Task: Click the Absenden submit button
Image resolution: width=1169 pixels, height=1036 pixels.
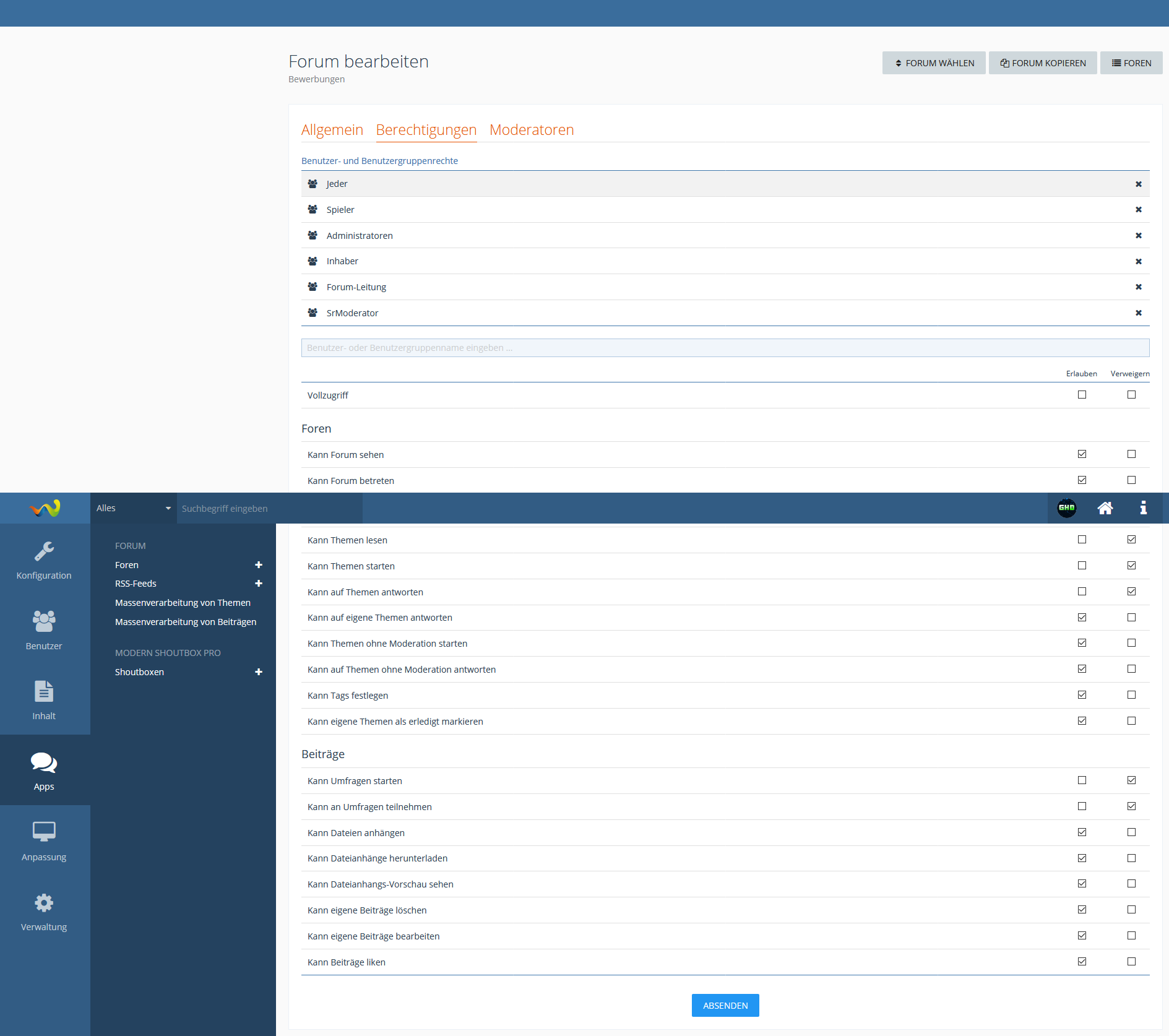Action: (725, 1006)
